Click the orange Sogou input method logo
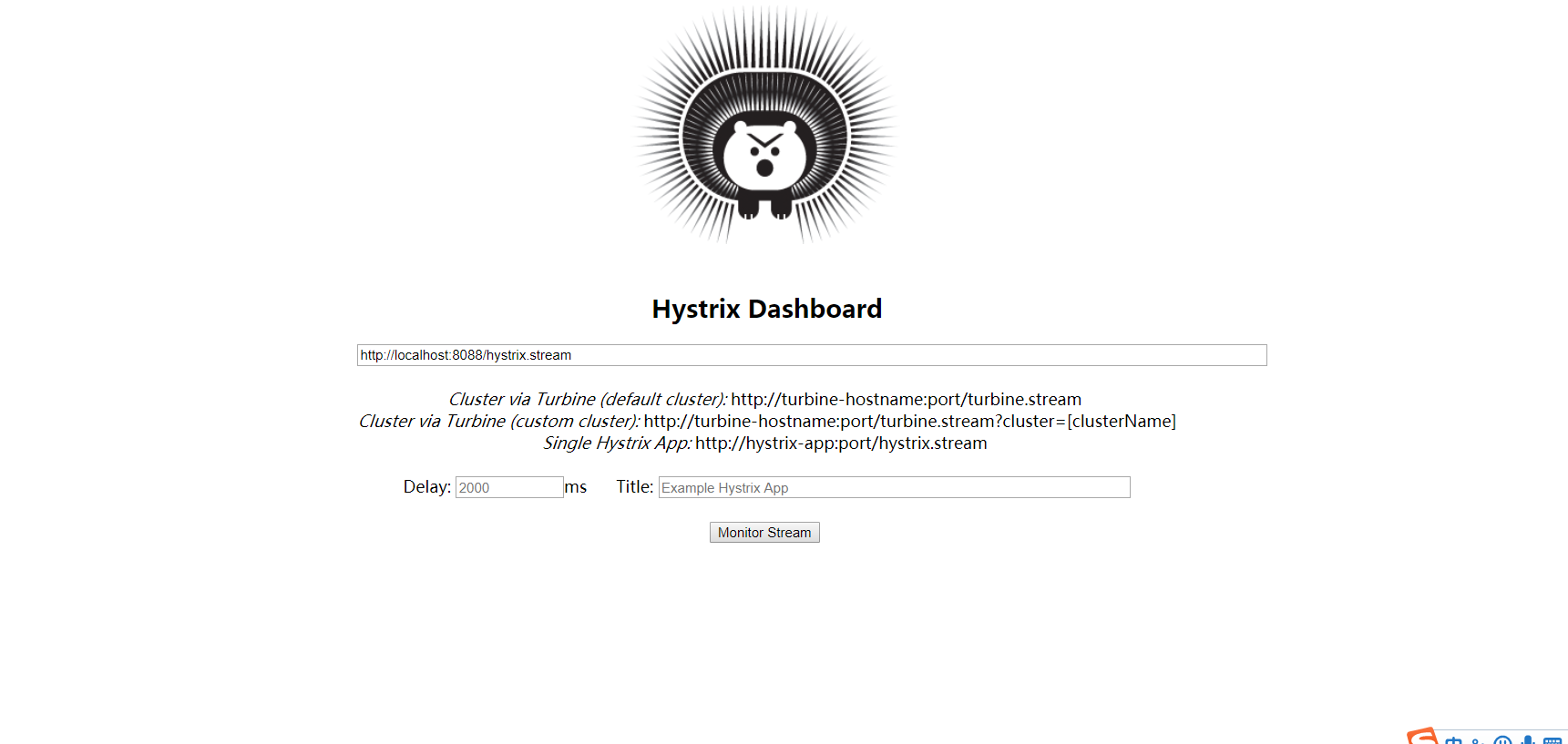Image resolution: width=1568 pixels, height=744 pixels. click(1422, 736)
